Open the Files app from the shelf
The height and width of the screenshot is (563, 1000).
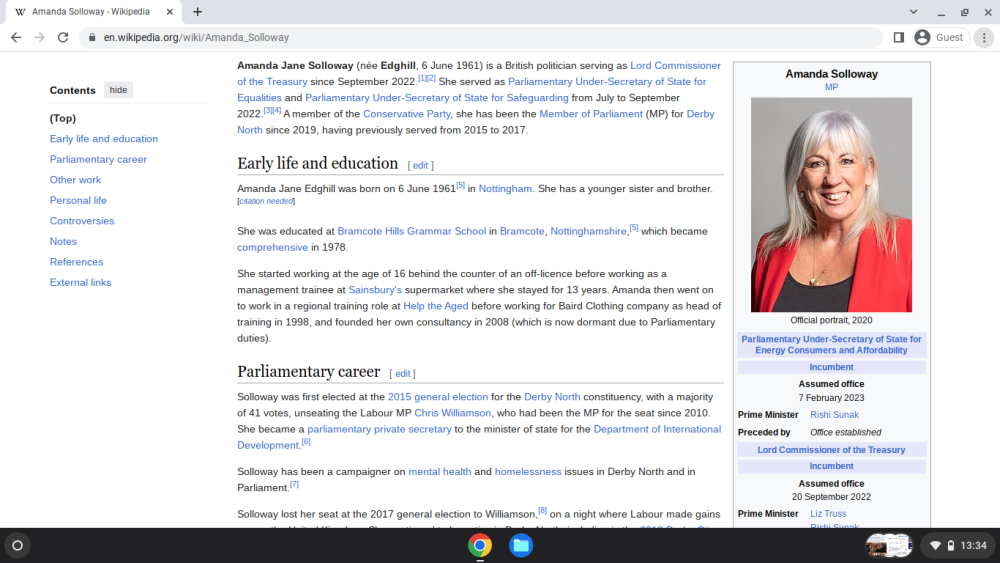pyautogui.click(x=520, y=545)
